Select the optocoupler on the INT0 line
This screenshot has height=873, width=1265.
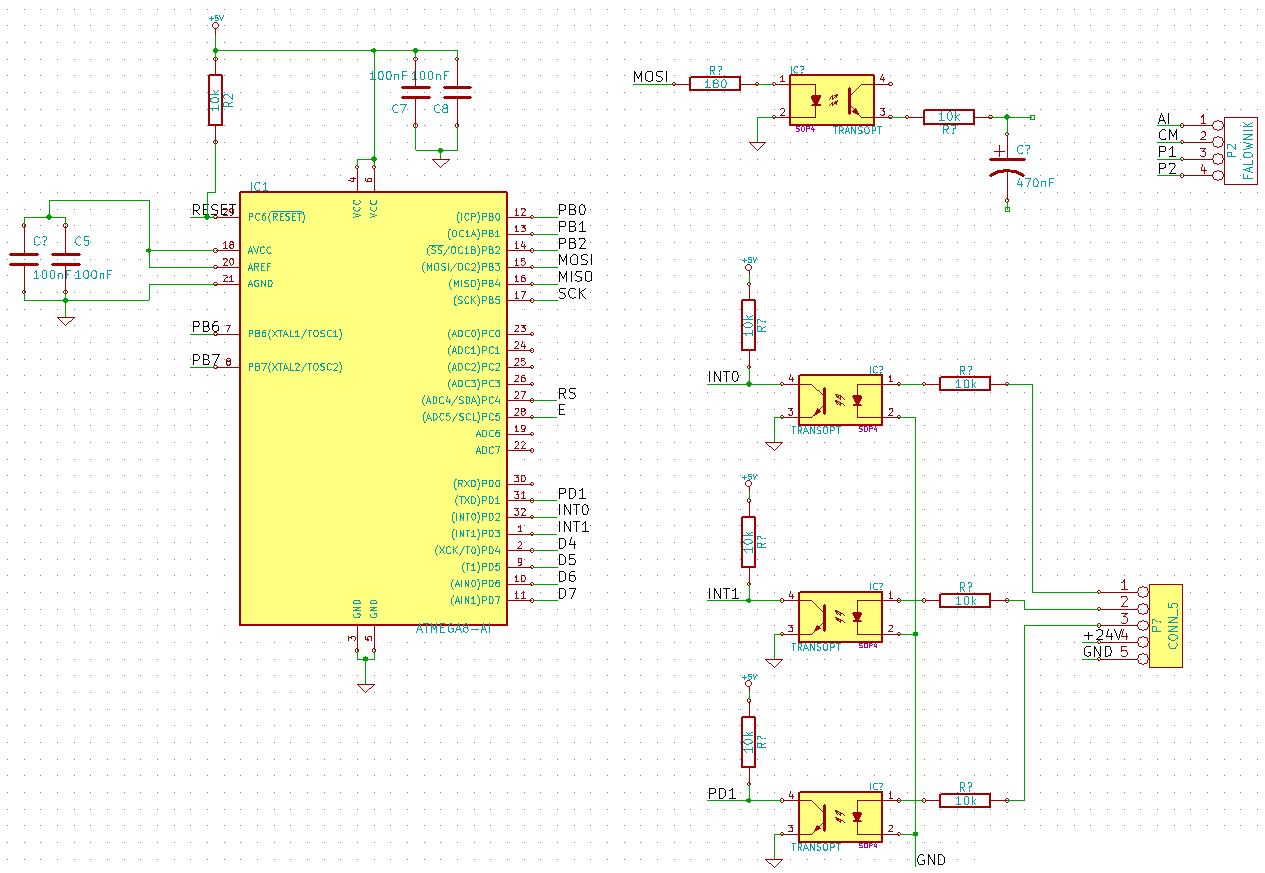[840, 399]
